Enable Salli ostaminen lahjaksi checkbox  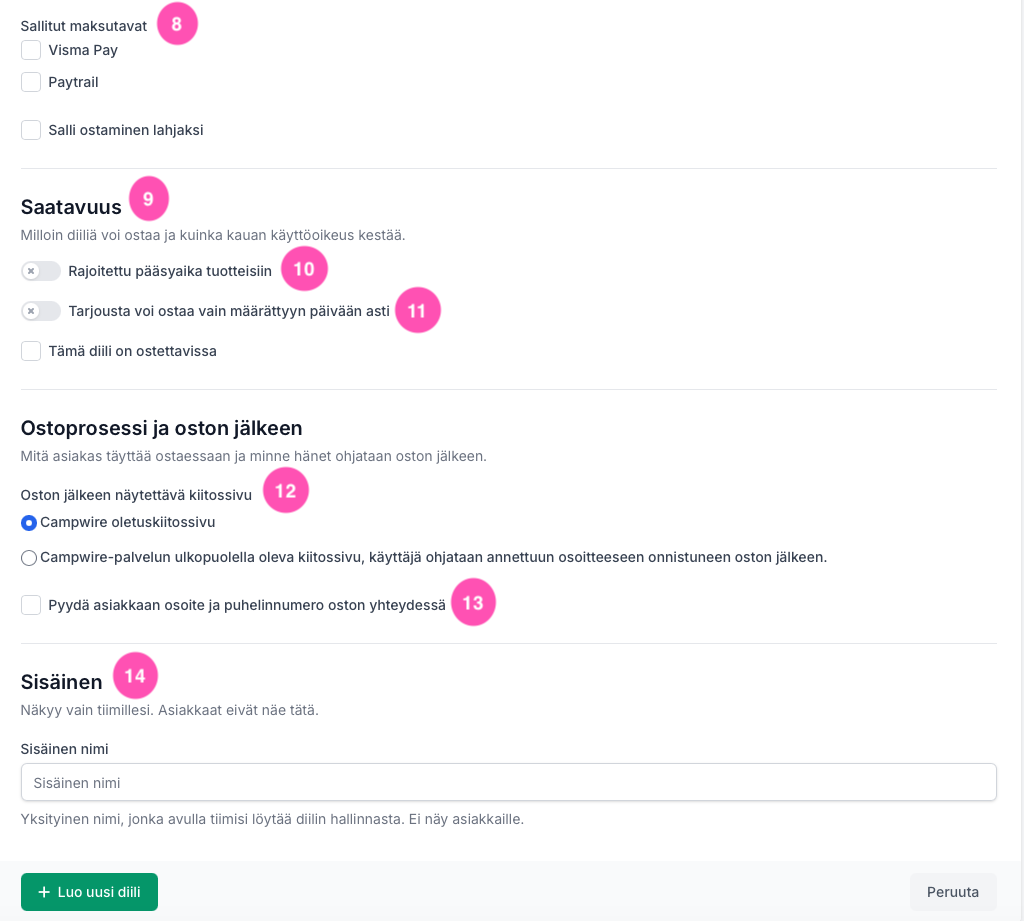click(31, 130)
